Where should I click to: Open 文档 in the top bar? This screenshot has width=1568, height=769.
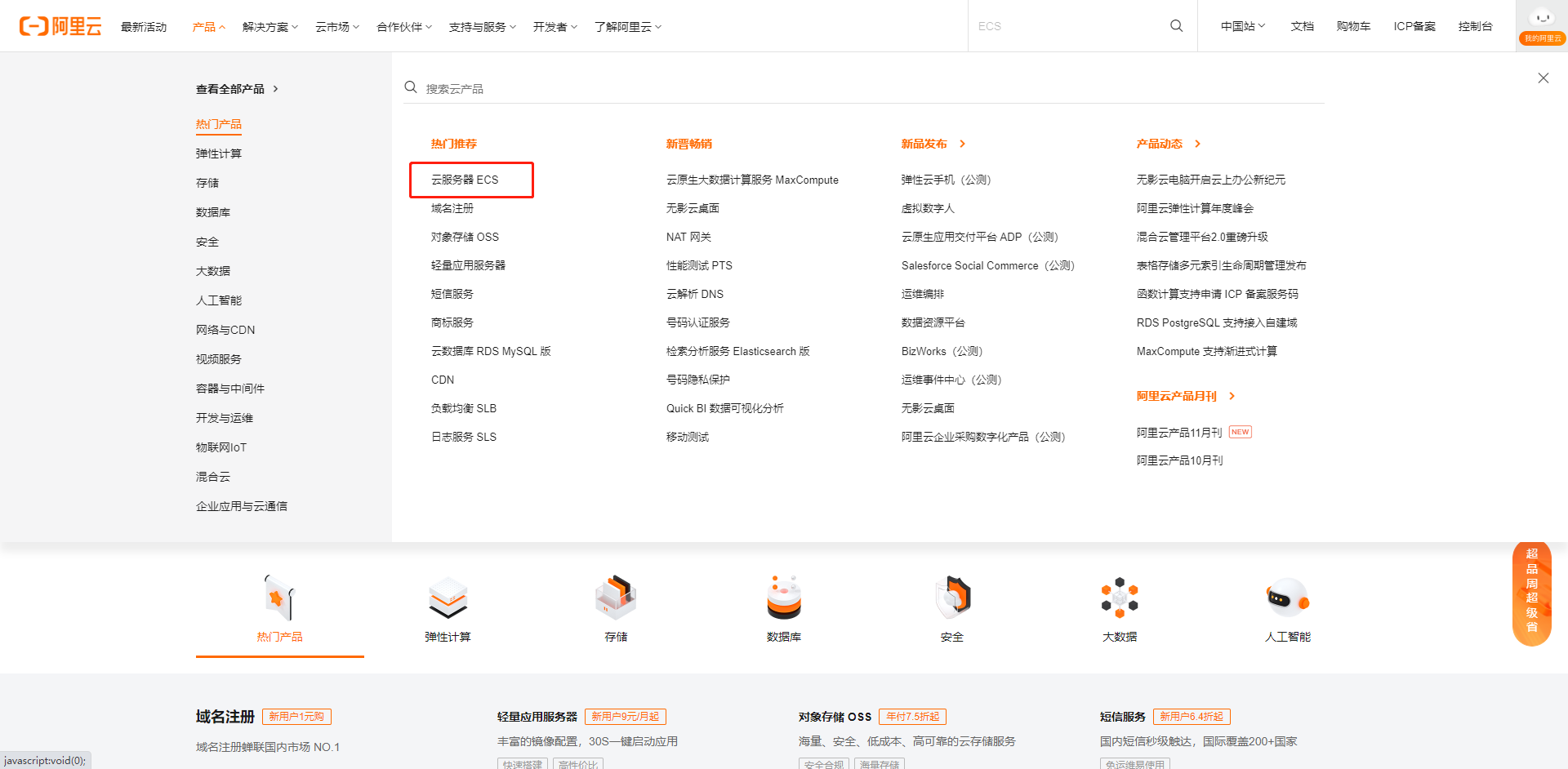pyautogui.click(x=1303, y=26)
